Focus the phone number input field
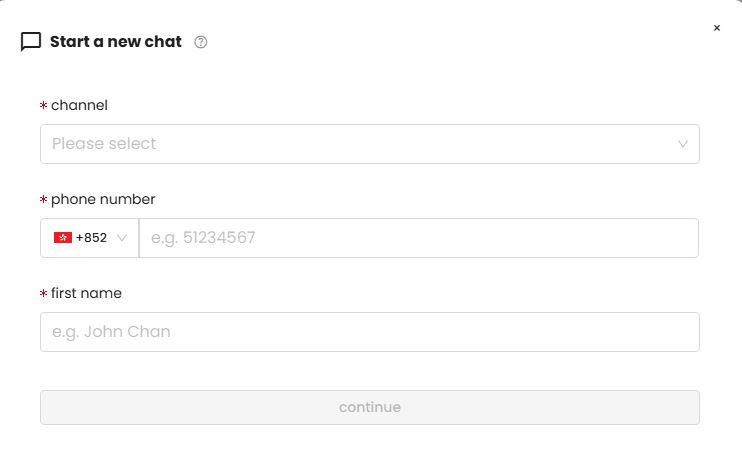742x462 pixels. [418, 238]
